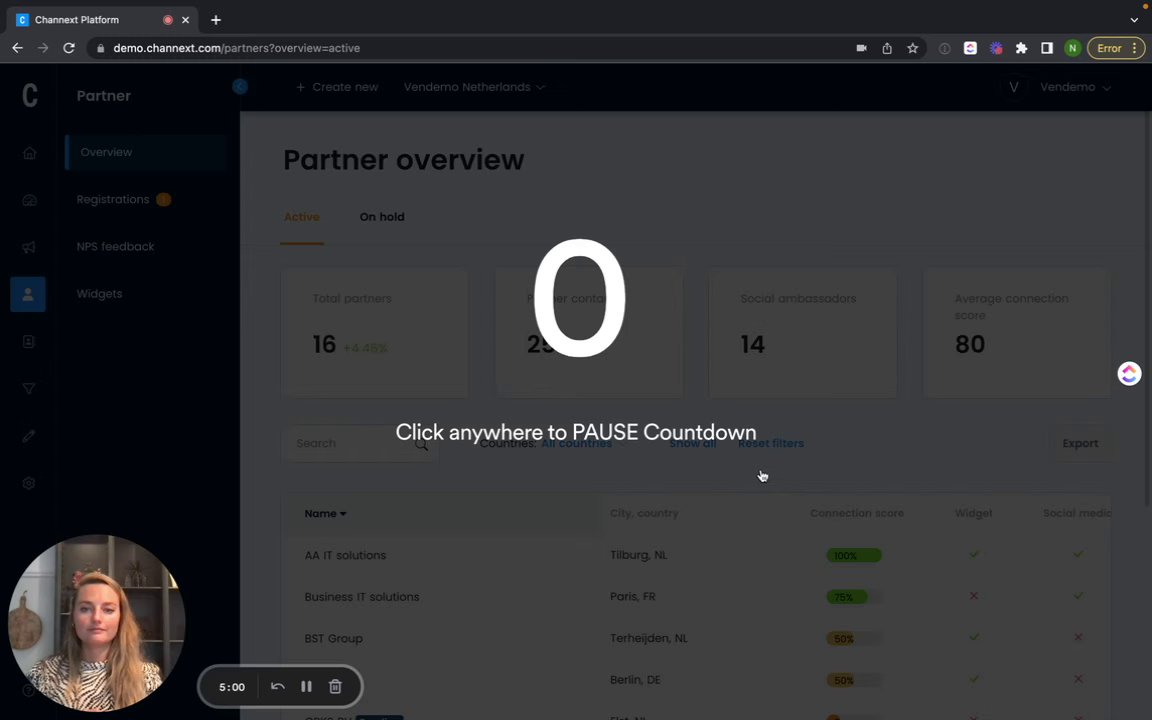Screen dimensions: 1152x720
Task: Click the Tilburg, NL cell
Action: 638,555
